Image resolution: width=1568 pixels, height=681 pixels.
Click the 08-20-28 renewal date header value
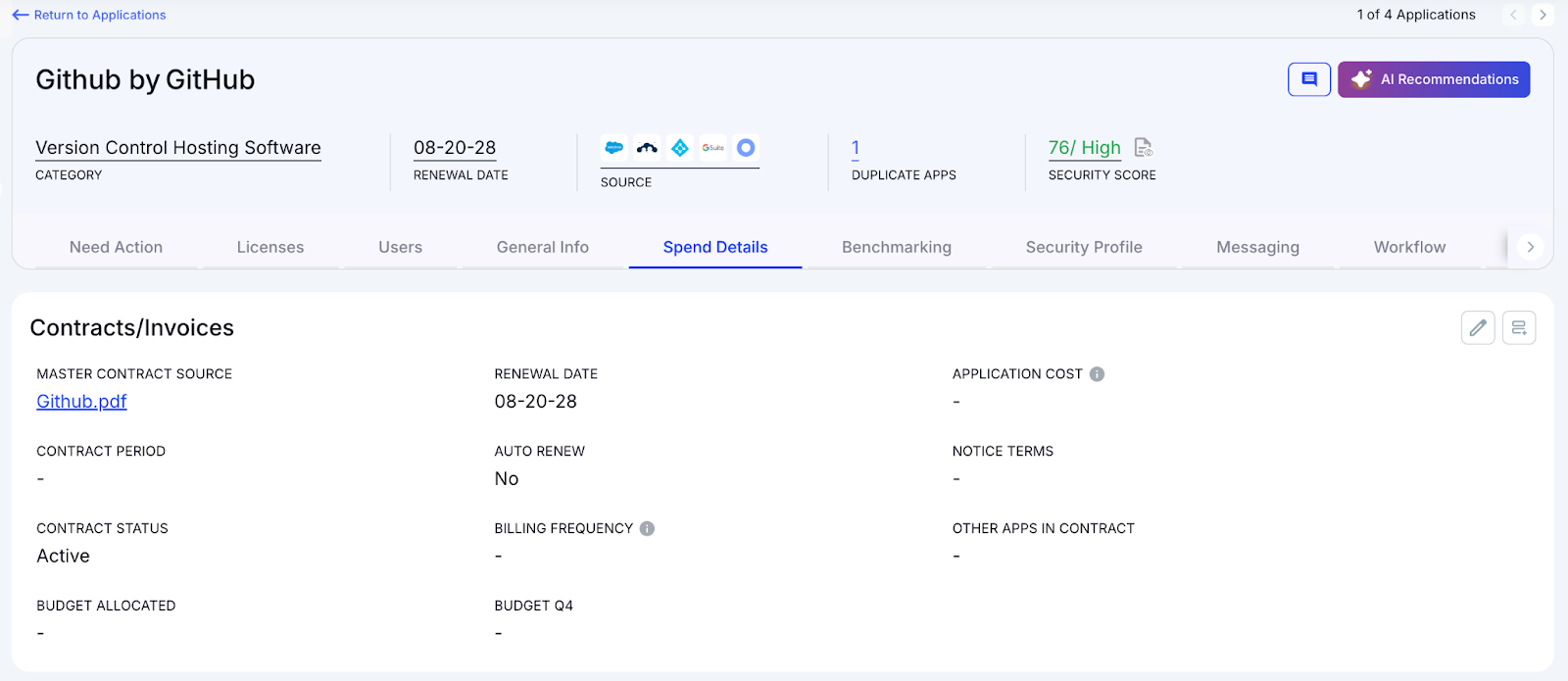pyautogui.click(x=455, y=148)
